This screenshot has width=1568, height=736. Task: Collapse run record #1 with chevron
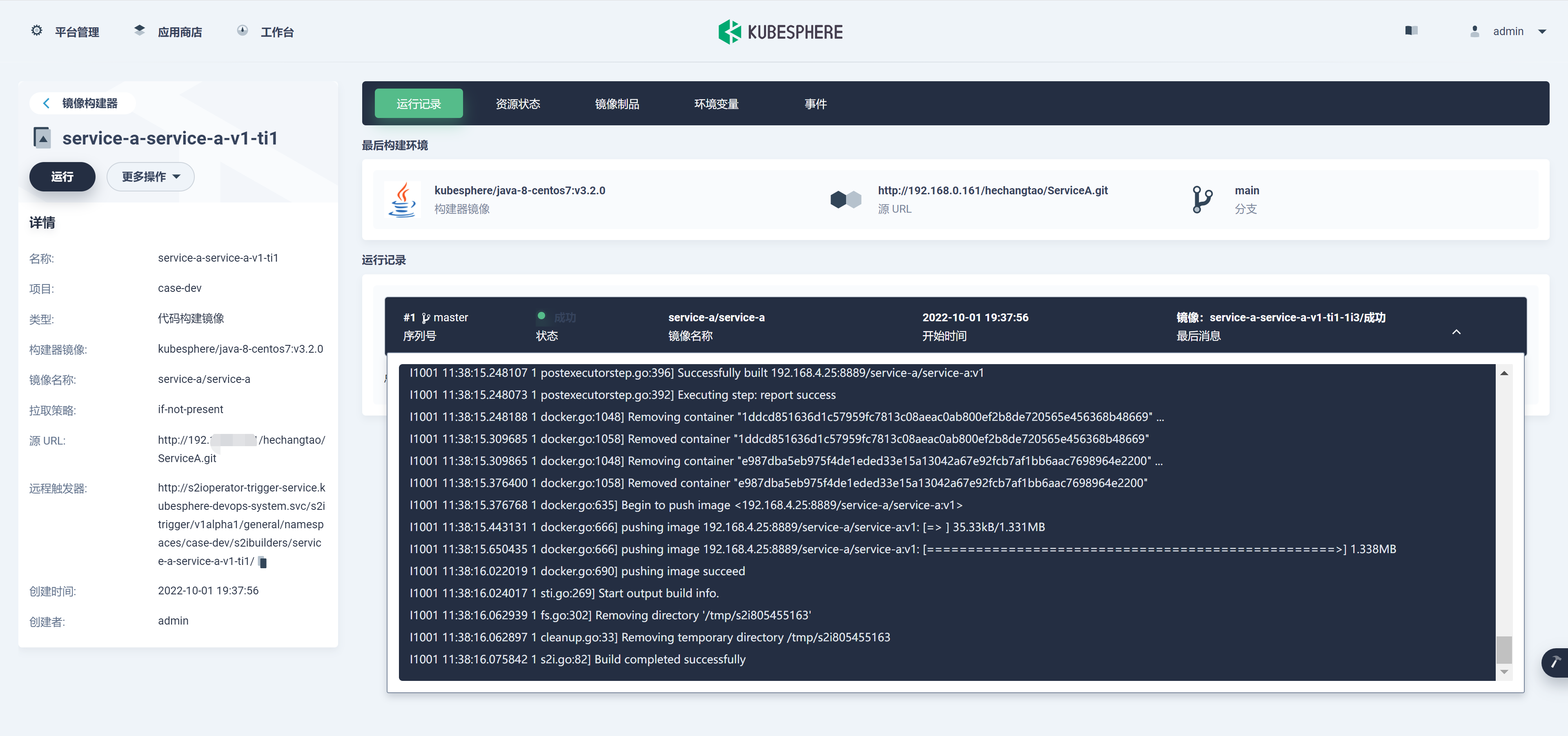[x=1456, y=332]
